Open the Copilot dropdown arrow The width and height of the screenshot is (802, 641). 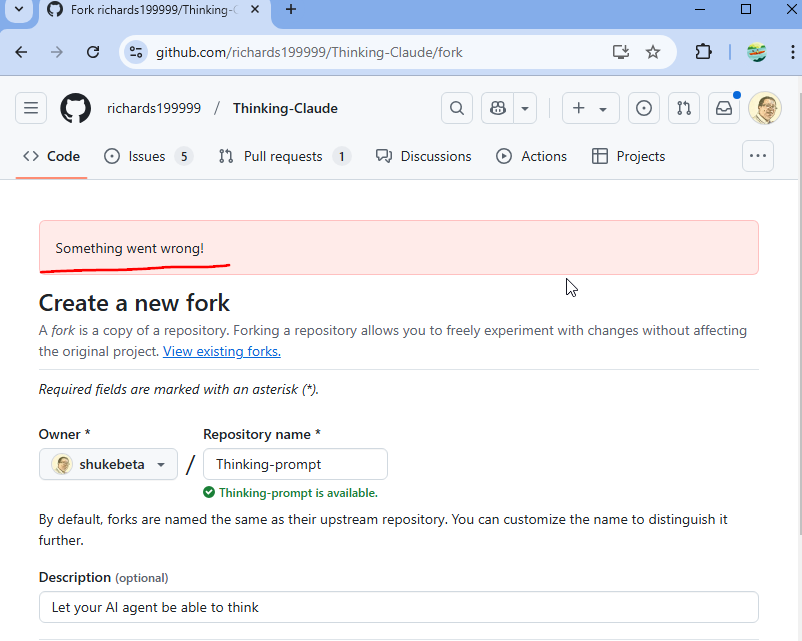[x=525, y=108]
